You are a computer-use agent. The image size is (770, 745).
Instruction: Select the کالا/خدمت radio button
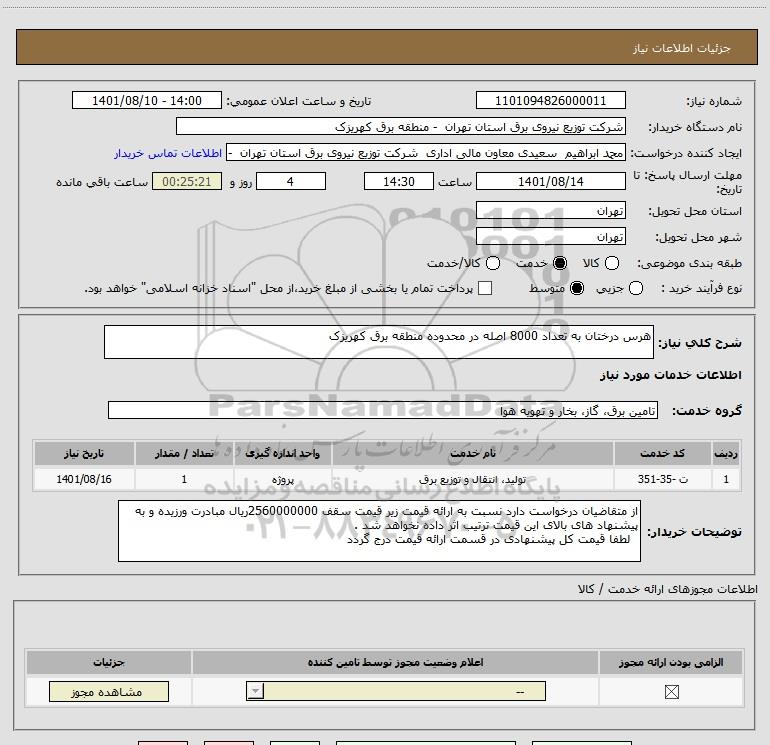coord(493,263)
